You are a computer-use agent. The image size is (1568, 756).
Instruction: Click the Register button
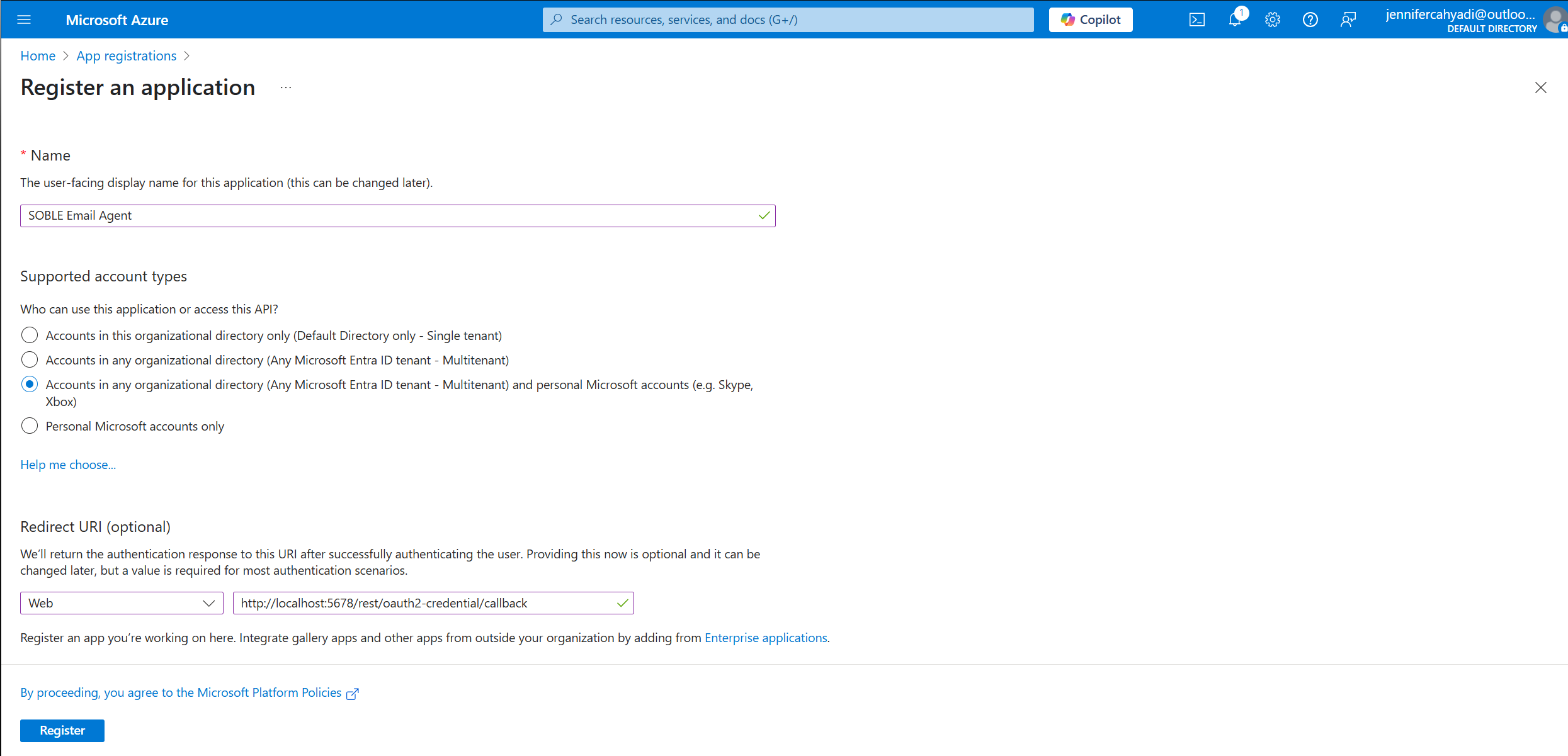click(62, 730)
